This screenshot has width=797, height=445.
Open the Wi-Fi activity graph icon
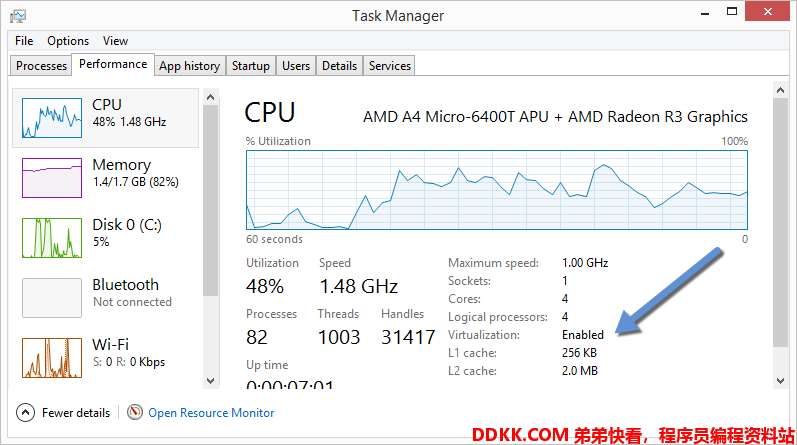coord(52,358)
